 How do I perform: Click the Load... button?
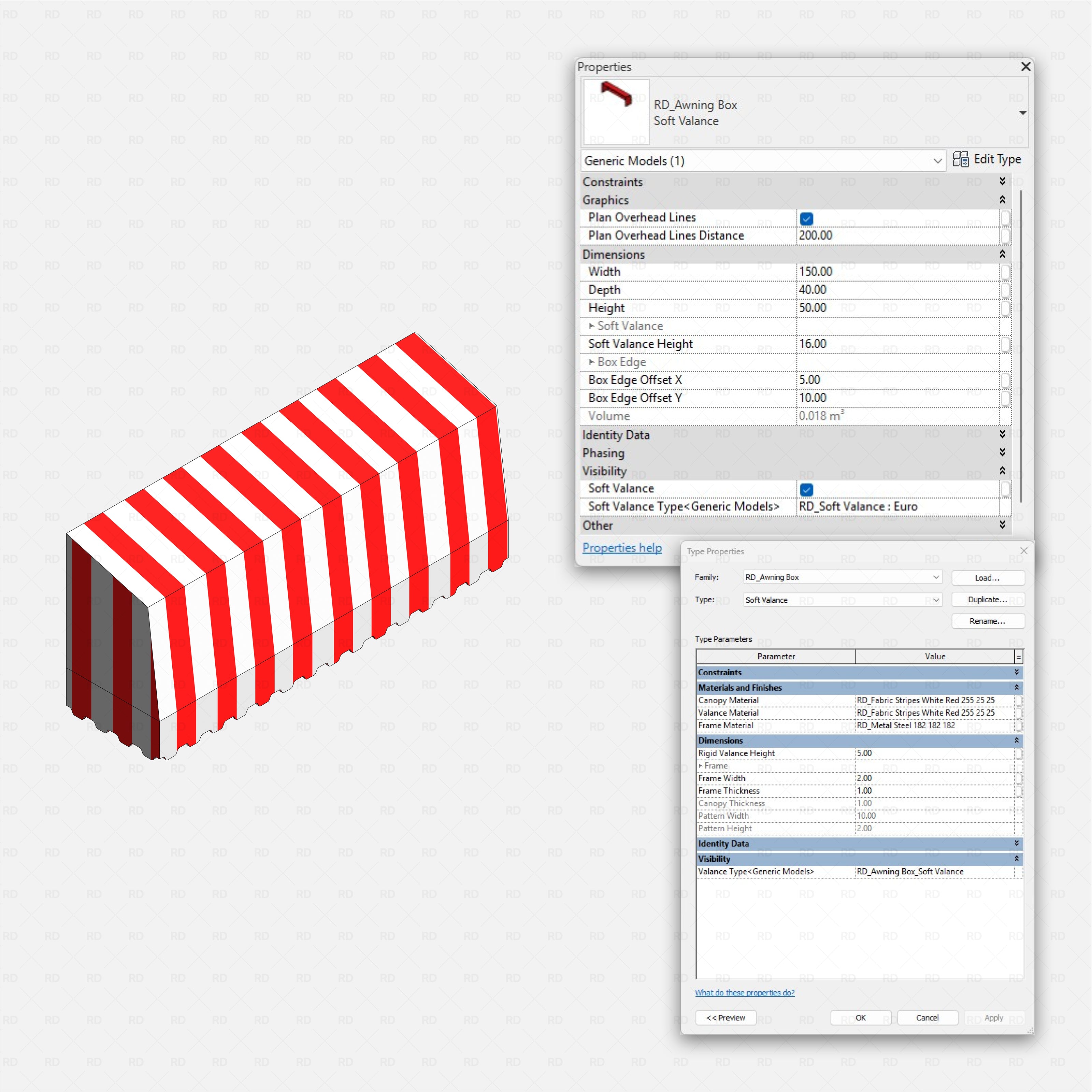pyautogui.click(x=988, y=578)
